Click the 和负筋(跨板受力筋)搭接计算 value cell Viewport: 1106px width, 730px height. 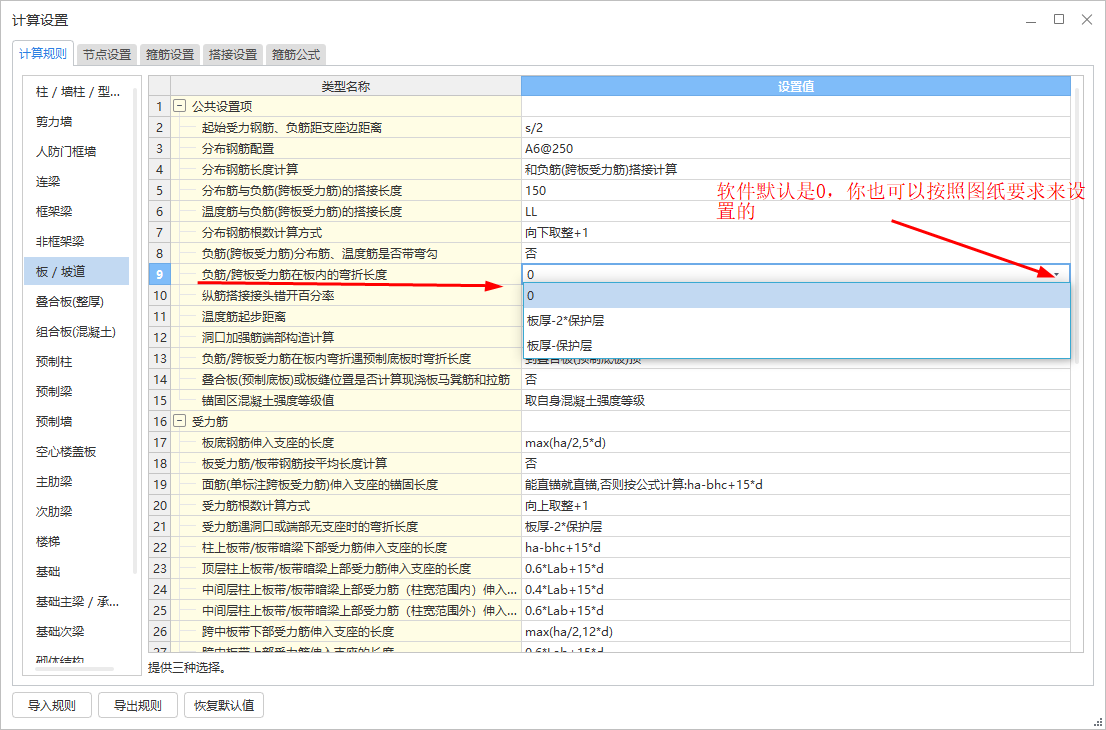tap(796, 169)
